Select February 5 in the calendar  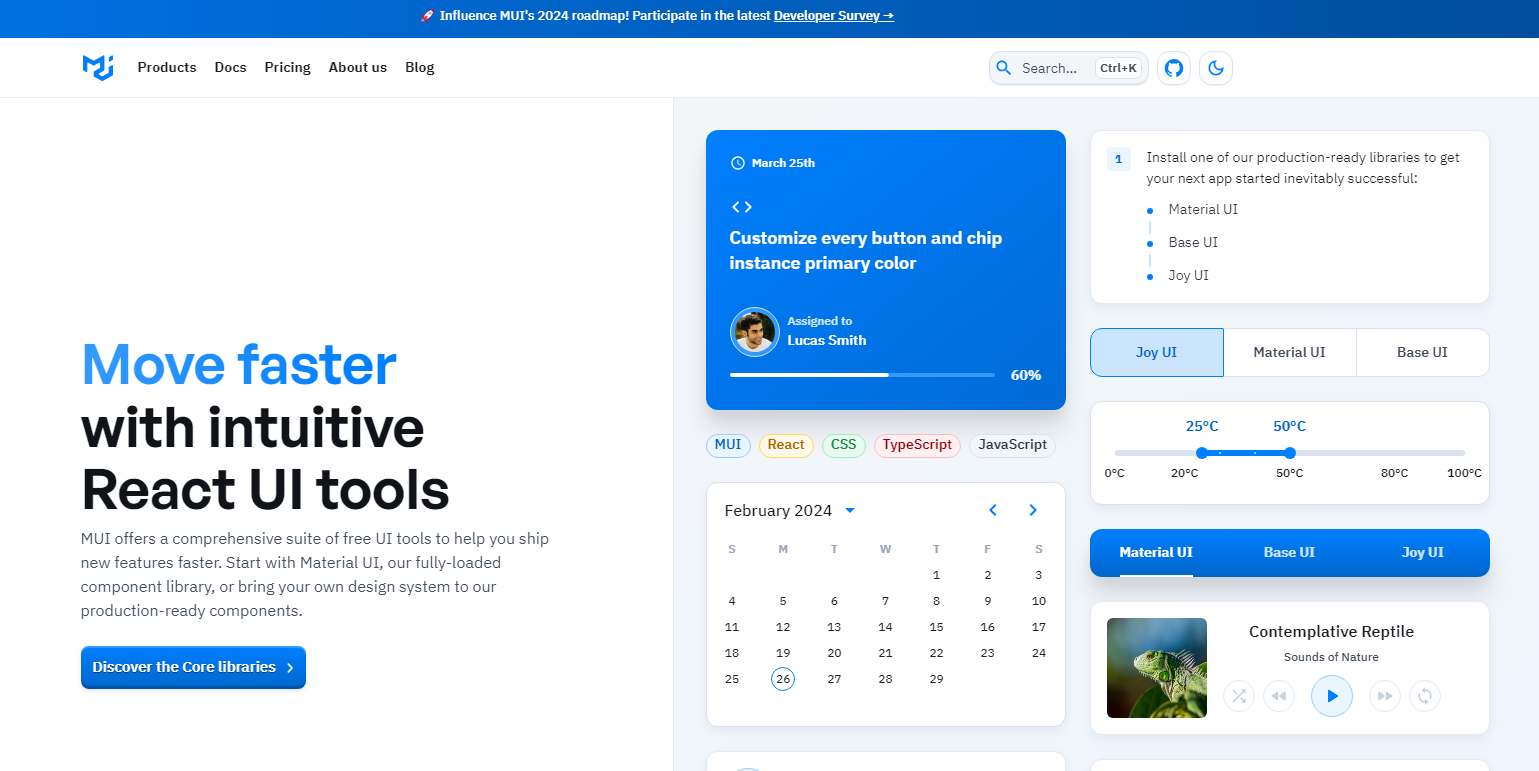[783, 601]
